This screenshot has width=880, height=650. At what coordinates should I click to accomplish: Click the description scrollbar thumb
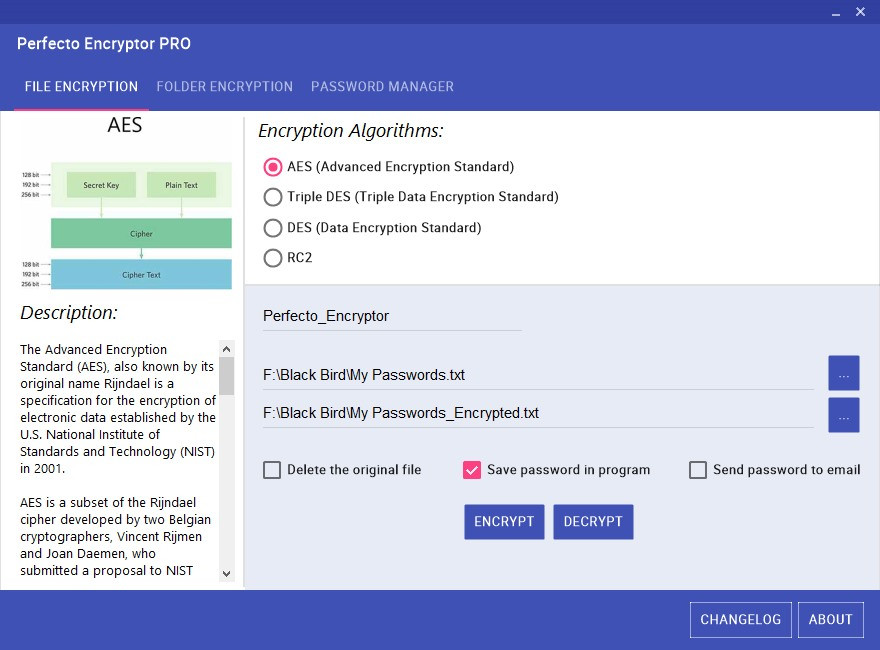[x=226, y=376]
